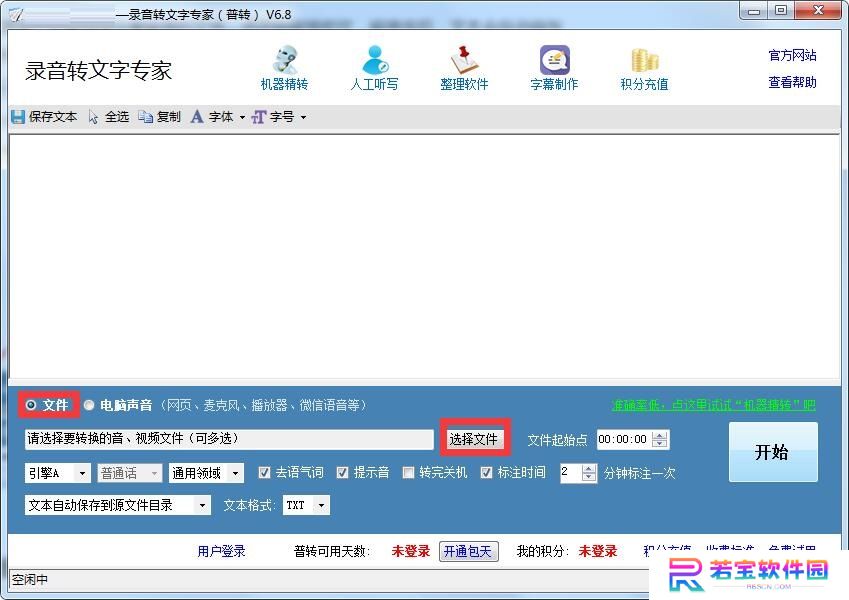Click the 全选 select all cursor icon
The width and height of the screenshot is (849, 600).
tap(93, 117)
